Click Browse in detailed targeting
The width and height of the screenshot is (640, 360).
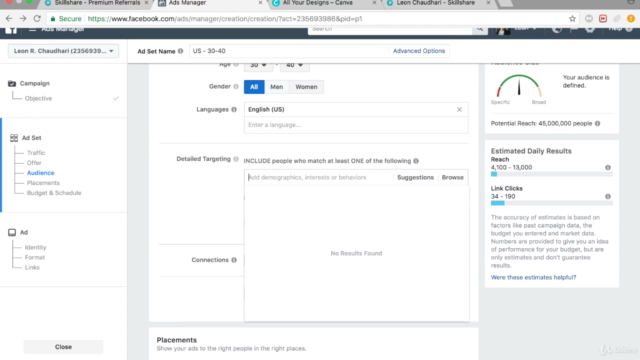point(452,177)
